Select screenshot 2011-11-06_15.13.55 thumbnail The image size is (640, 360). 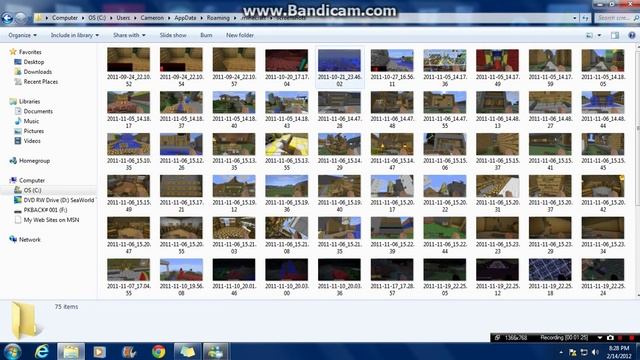(x=287, y=144)
